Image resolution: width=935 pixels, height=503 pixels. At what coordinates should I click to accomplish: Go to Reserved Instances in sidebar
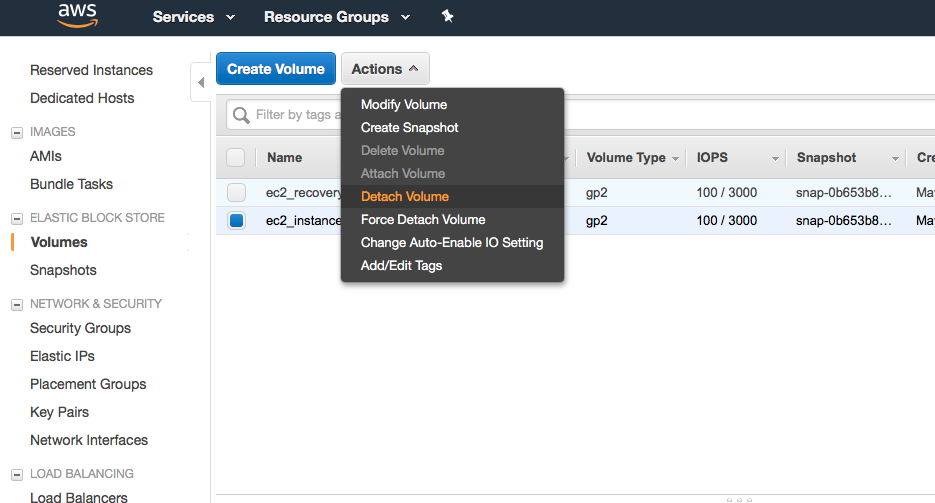coord(91,70)
